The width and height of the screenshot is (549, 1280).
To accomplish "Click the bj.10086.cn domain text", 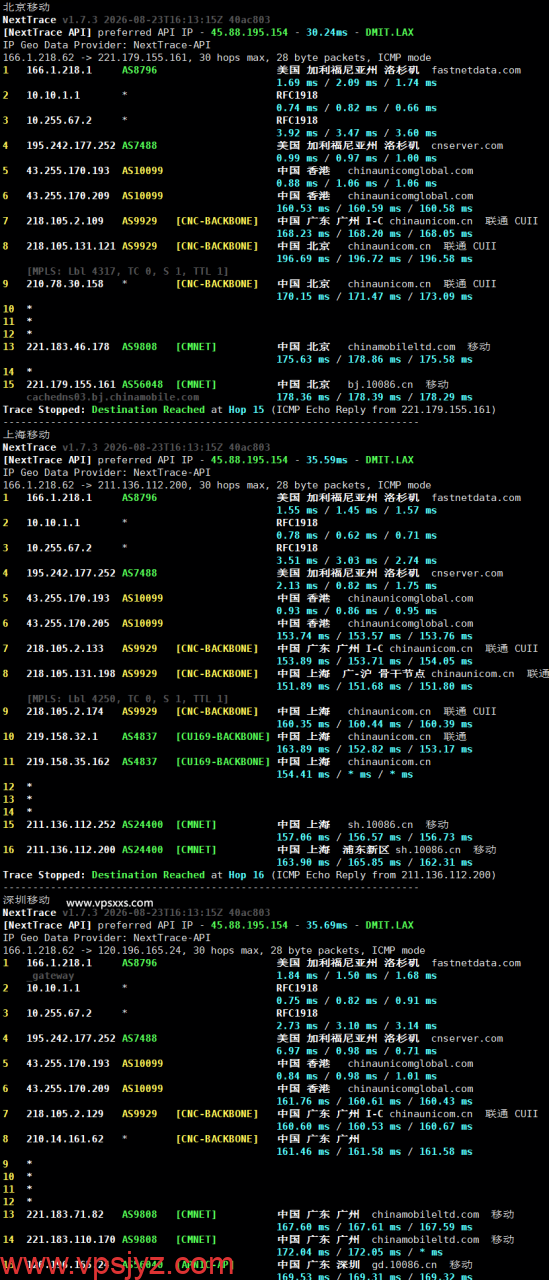I will click(x=381, y=384).
